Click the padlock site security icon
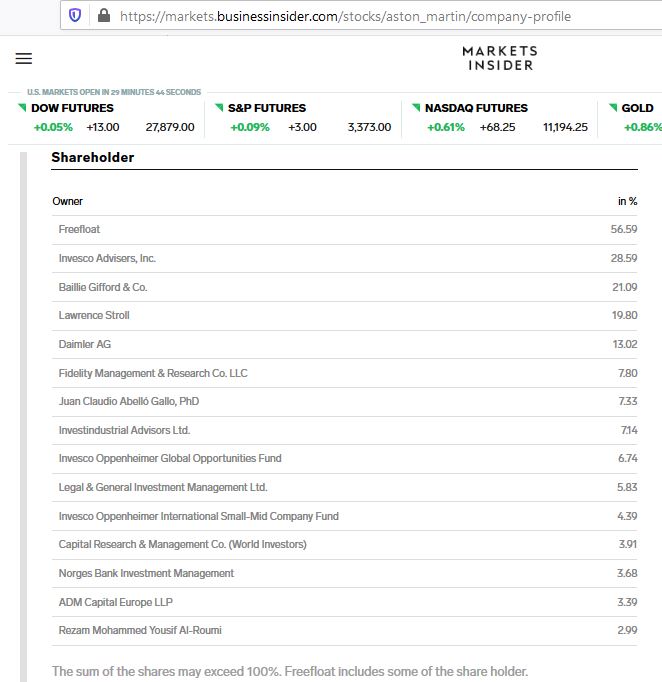The height and width of the screenshot is (682, 662). [x=103, y=15]
